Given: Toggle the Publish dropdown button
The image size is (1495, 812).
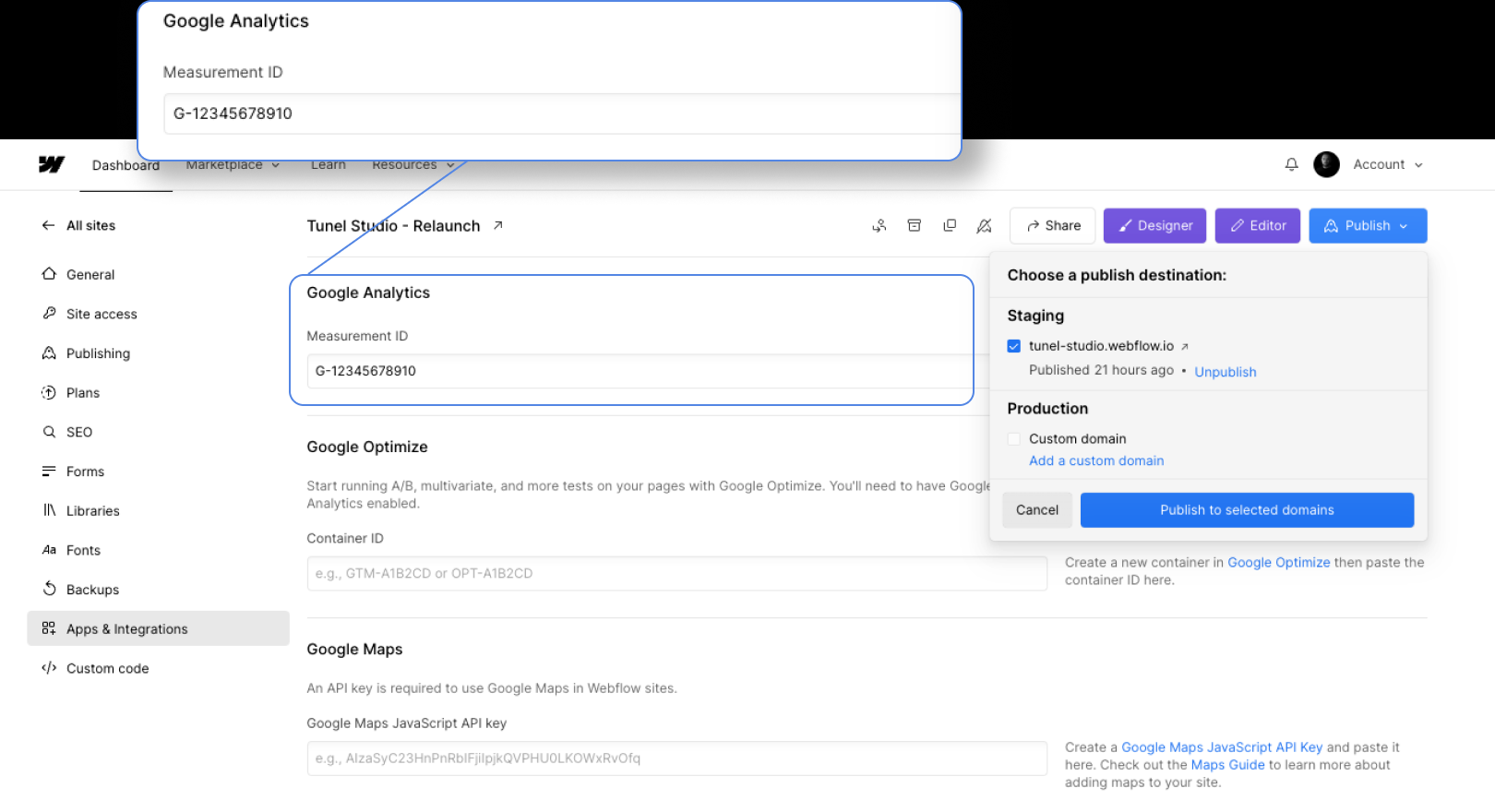Looking at the screenshot, I should [x=1368, y=225].
